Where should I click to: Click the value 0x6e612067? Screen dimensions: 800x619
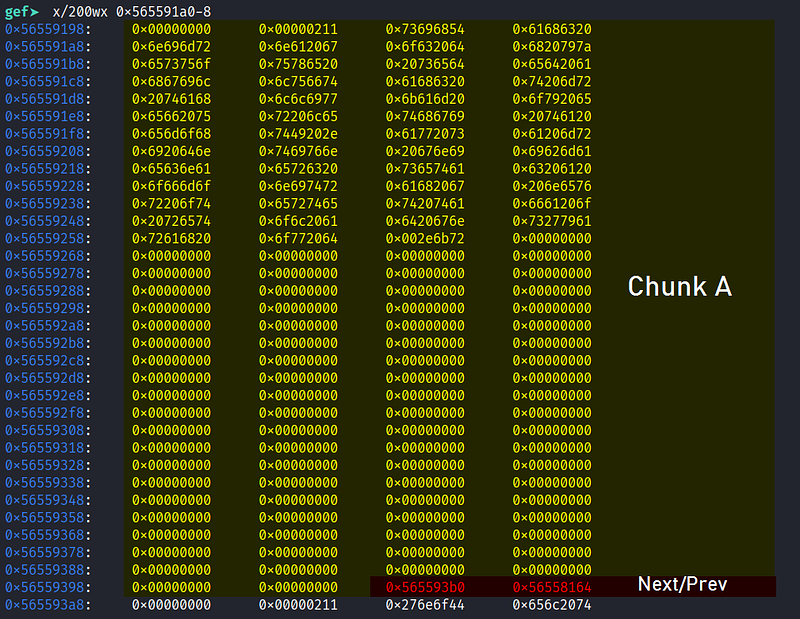(x=298, y=46)
